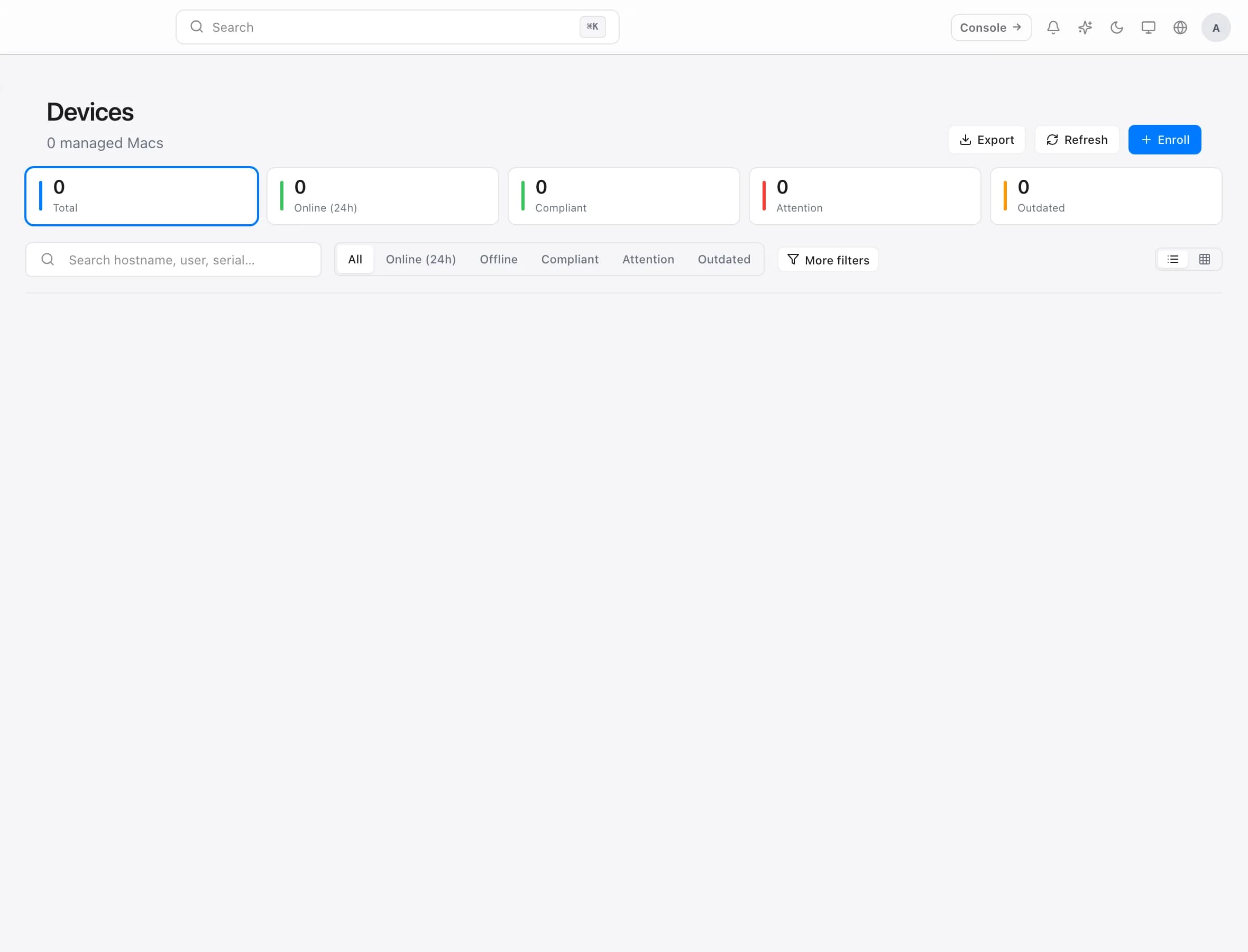Switch to list view
This screenshot has width=1248, height=952.
(1173, 259)
